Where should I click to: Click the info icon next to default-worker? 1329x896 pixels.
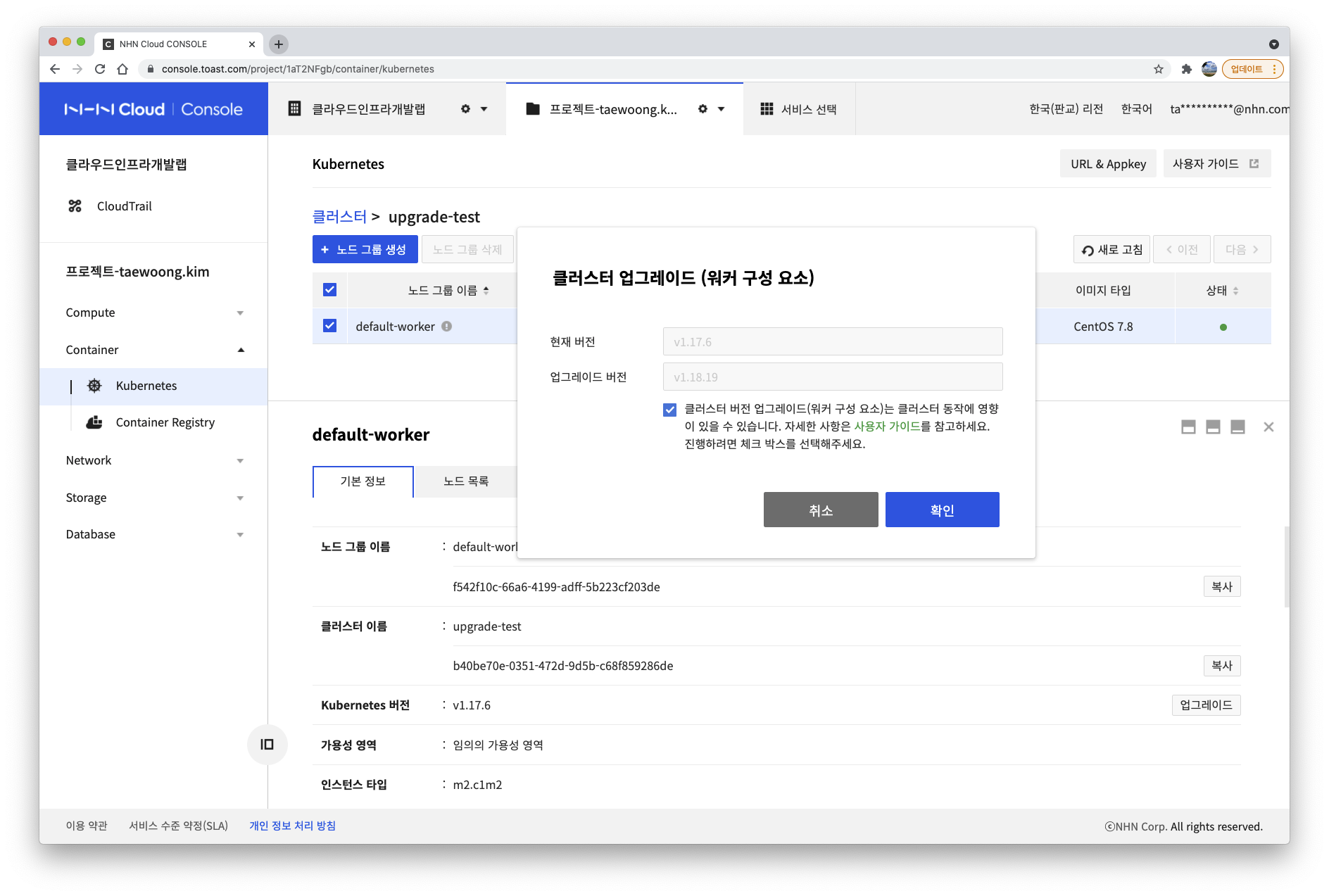(x=447, y=327)
